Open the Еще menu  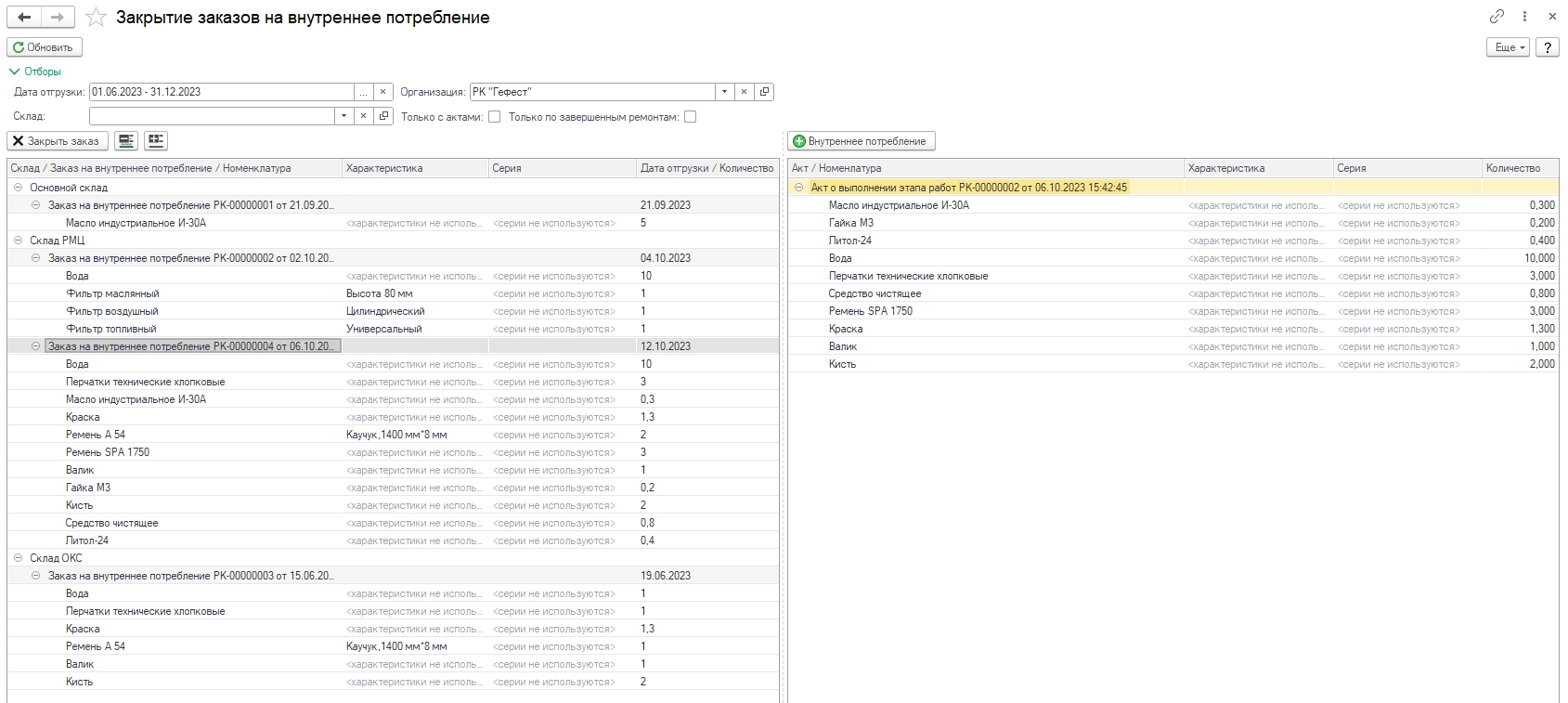pos(1507,47)
